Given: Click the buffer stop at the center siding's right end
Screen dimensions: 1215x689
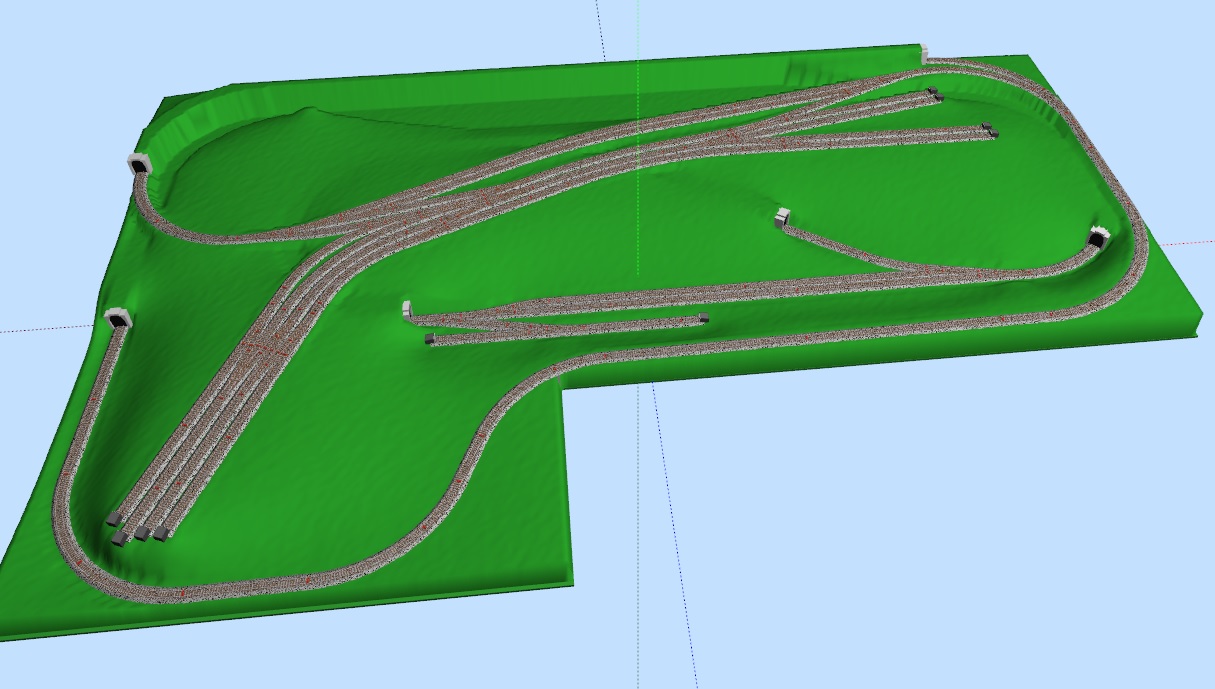Looking at the screenshot, I should click(703, 318).
